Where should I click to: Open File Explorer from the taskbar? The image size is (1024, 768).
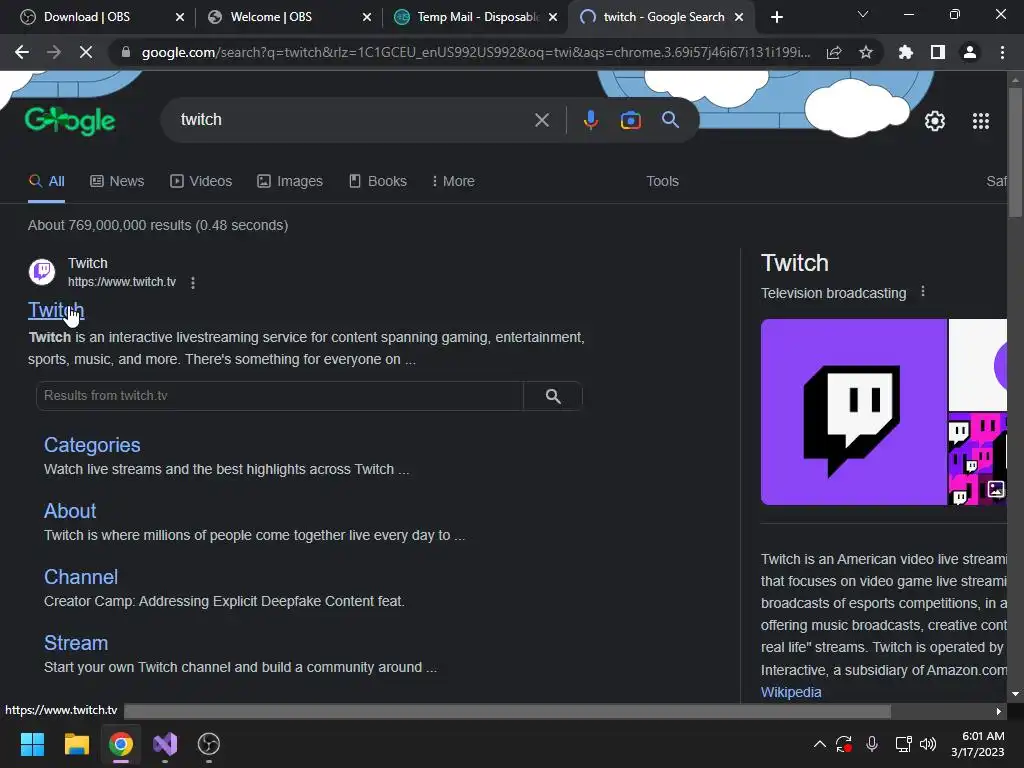[x=76, y=744]
